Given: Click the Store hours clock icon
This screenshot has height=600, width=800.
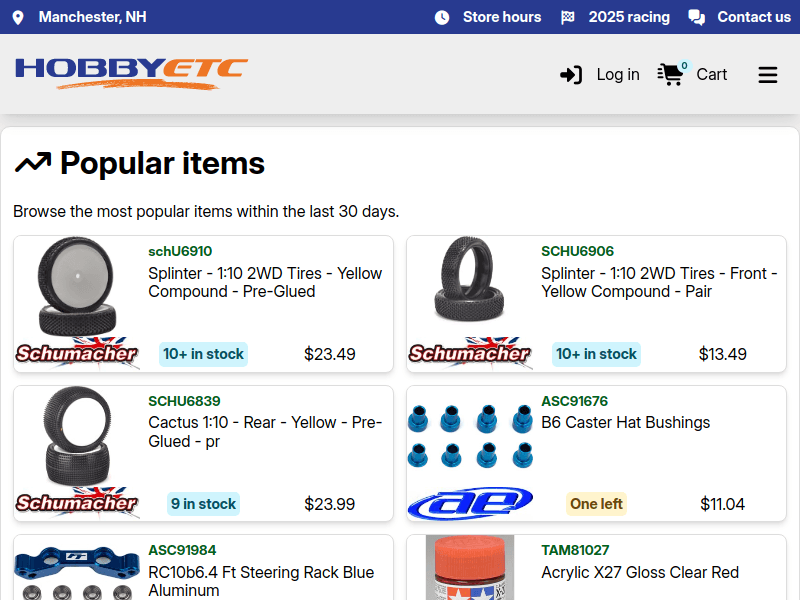Looking at the screenshot, I should tap(442, 17).
